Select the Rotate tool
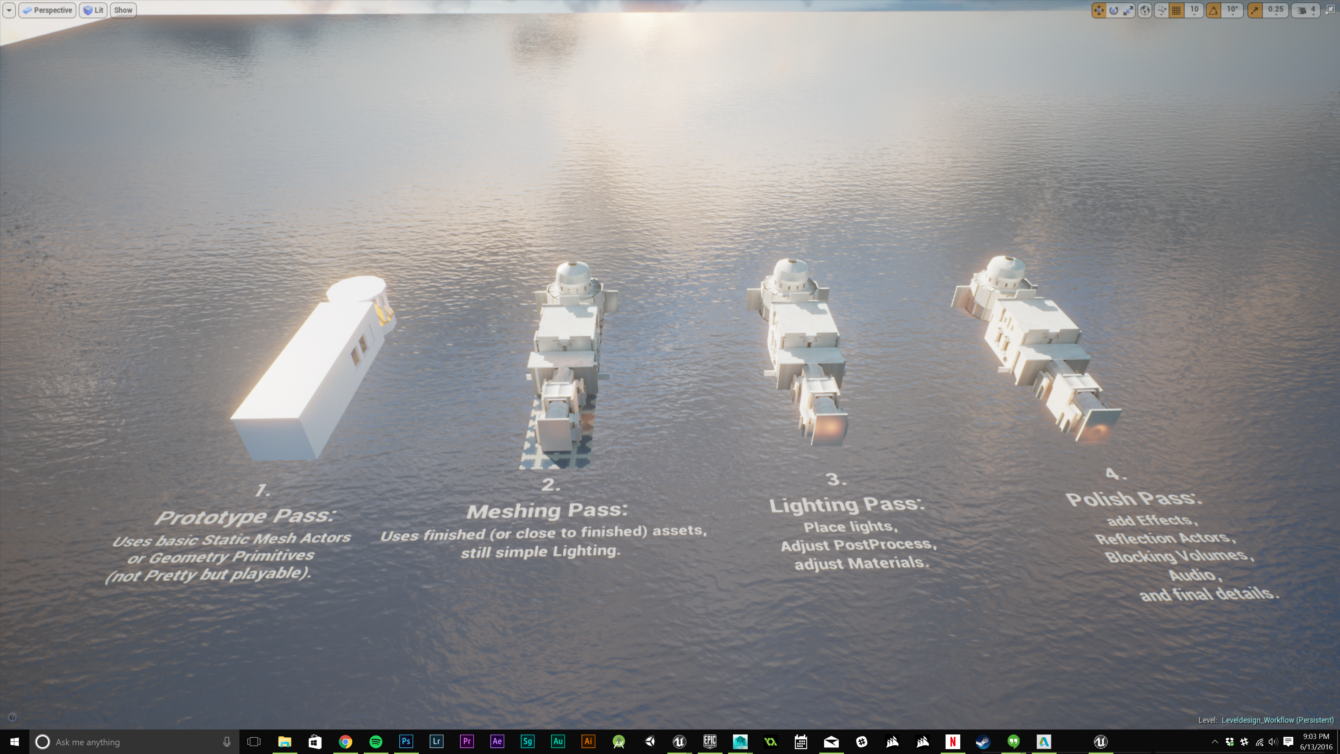Viewport: 1340px width, 754px height. (1114, 9)
